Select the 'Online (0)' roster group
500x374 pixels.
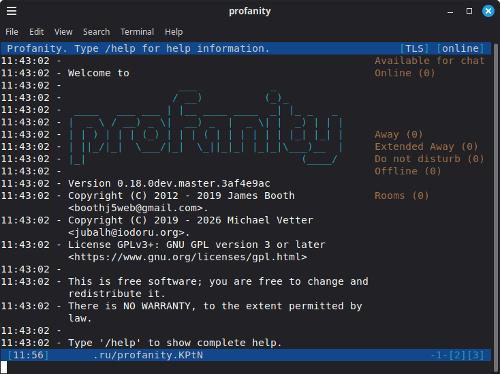click(x=405, y=73)
